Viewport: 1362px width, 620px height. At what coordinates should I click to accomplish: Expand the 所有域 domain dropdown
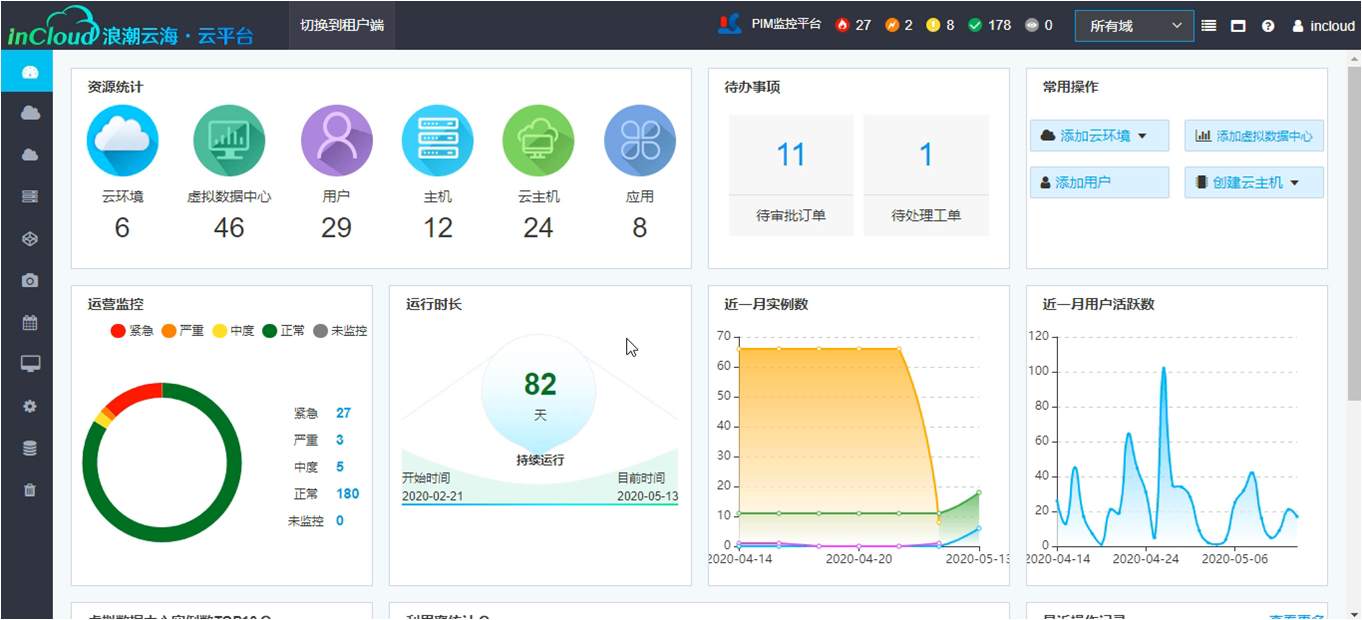[x=1134, y=26]
